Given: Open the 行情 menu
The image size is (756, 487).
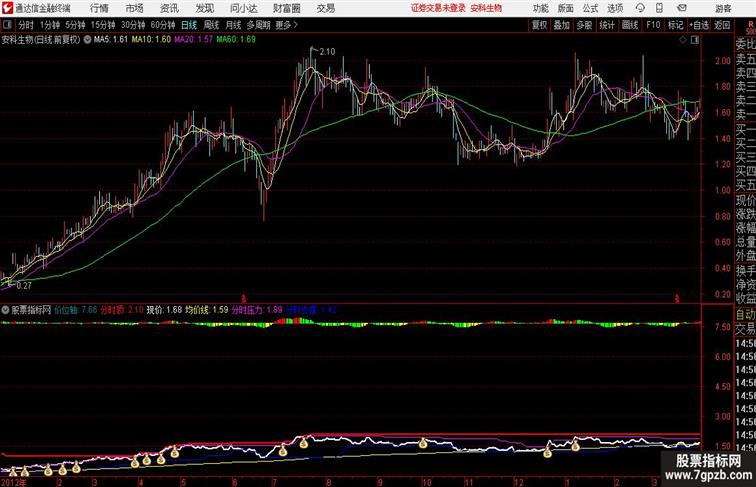Looking at the screenshot, I should pos(99,8).
